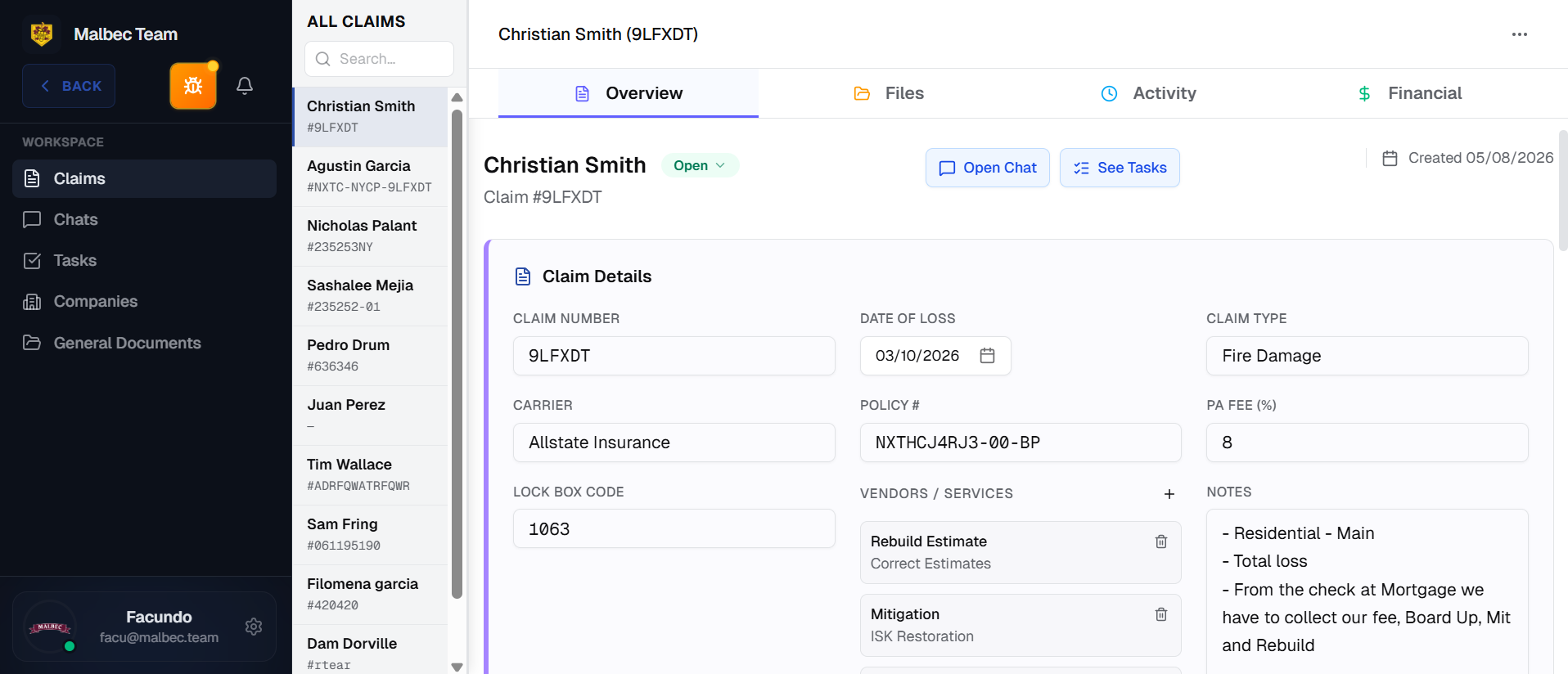1568x674 pixels.
Task: Open General Documents in the sidebar
Action: 144,343
